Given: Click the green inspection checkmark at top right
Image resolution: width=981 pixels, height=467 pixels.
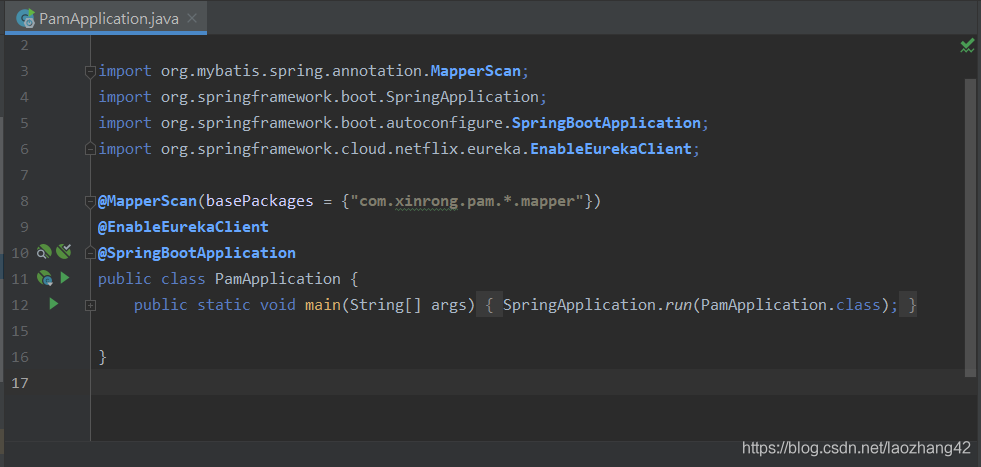Looking at the screenshot, I should pos(967,46).
